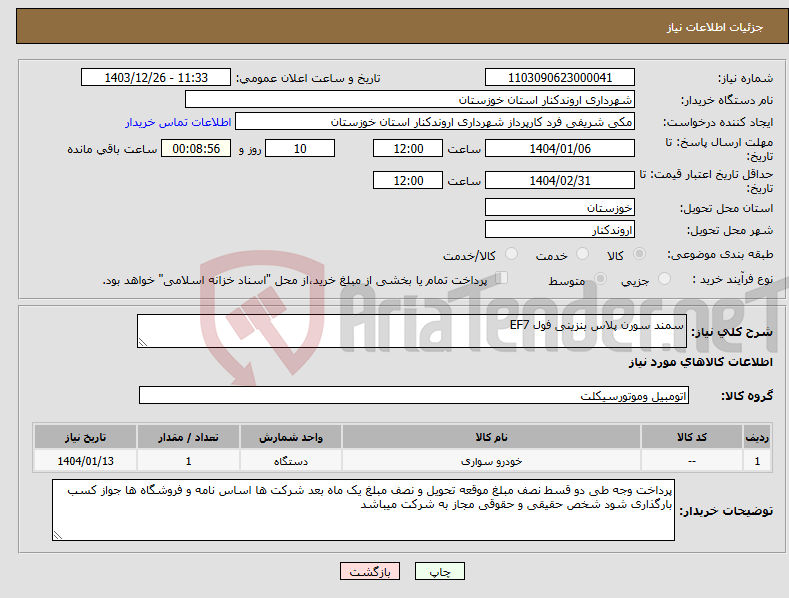
Task: Open the اطلاعات تماس خریدار link
Action: click(x=178, y=122)
